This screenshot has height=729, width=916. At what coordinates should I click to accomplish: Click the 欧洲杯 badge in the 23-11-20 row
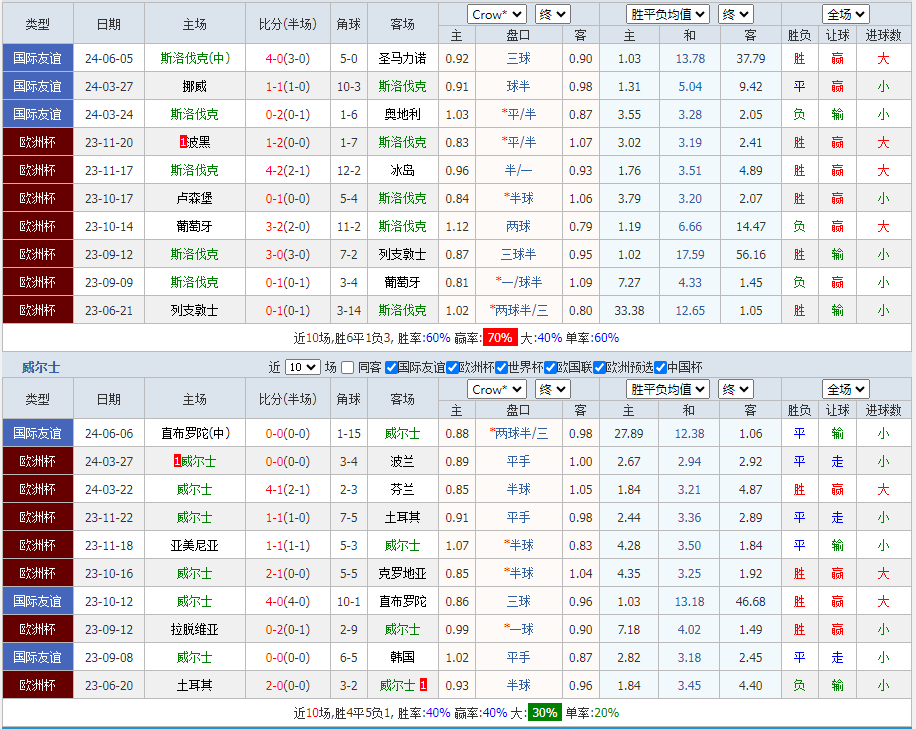[38, 142]
